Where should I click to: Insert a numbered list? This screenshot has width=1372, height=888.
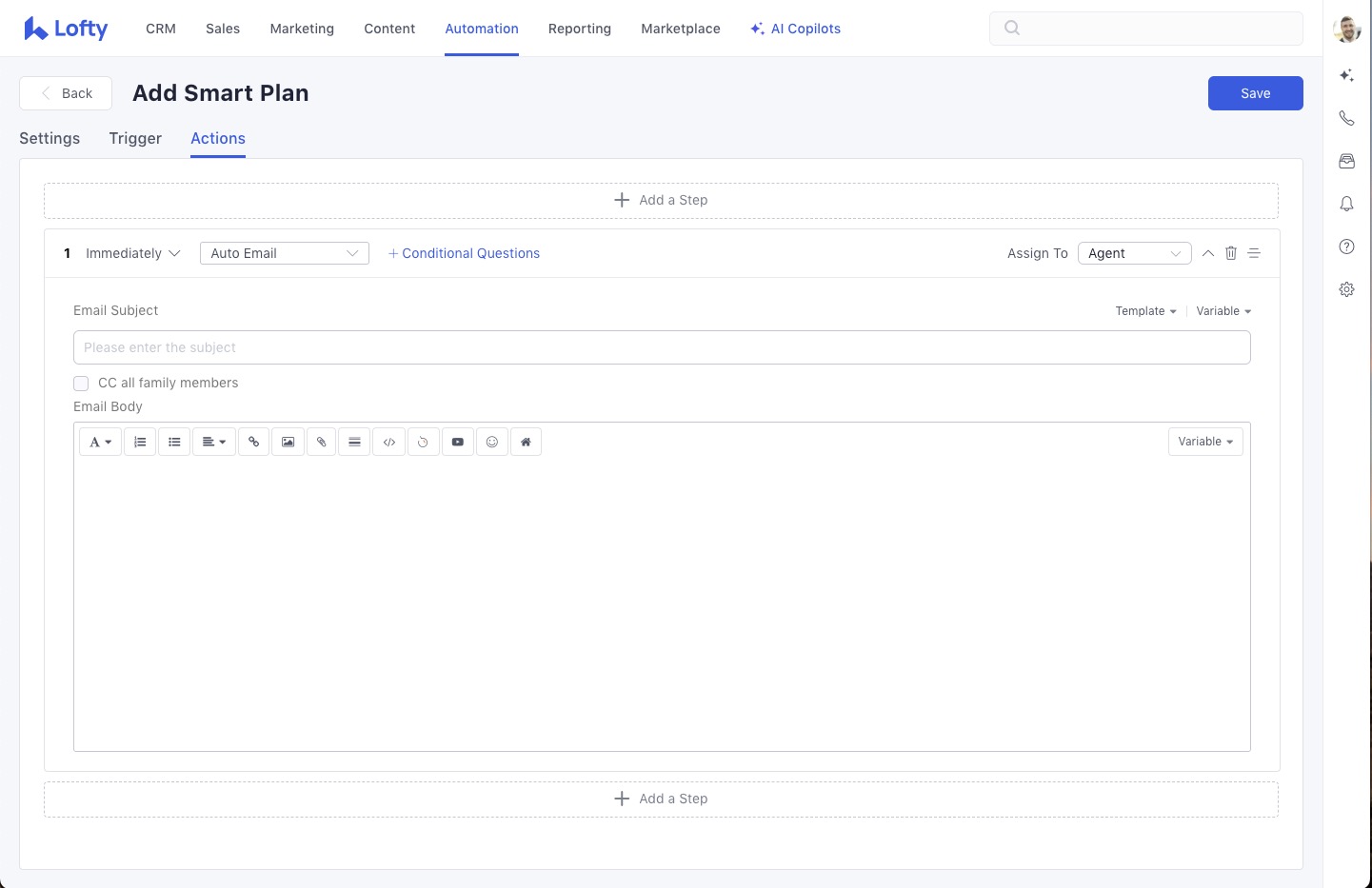140,442
